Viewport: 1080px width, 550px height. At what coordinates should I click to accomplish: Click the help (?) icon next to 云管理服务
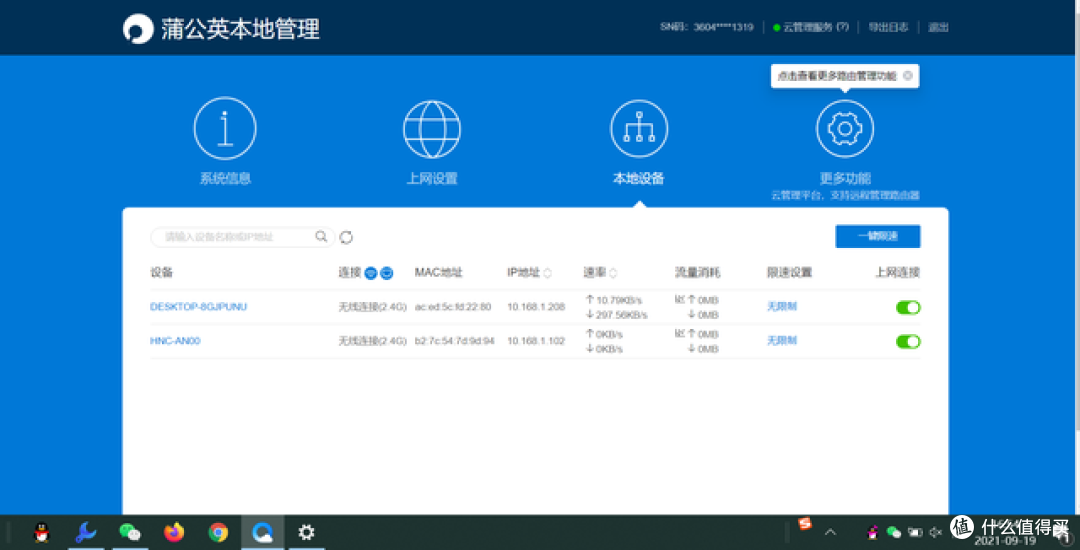pyautogui.click(x=842, y=28)
